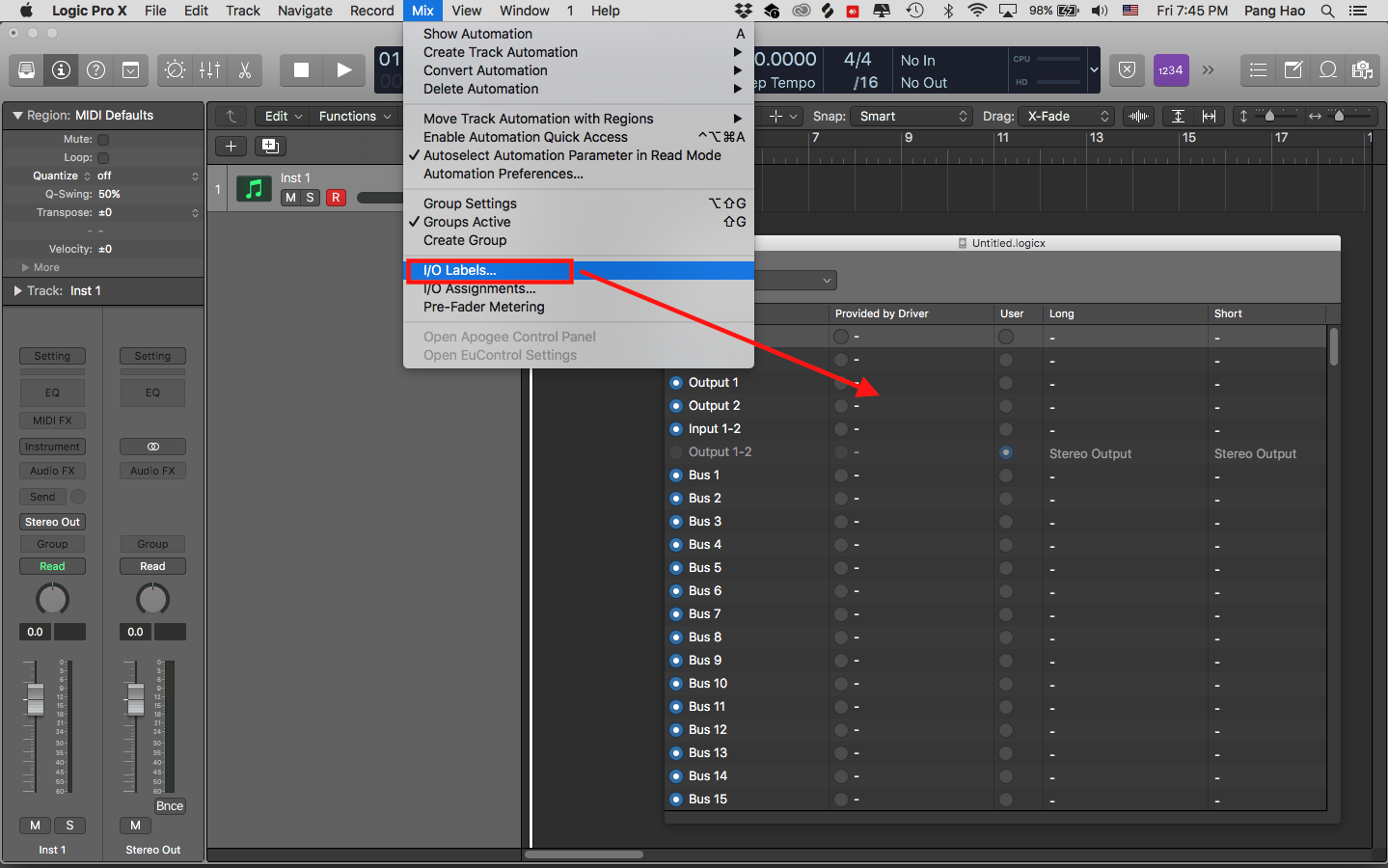Click the Replace mode X button

point(1127,70)
